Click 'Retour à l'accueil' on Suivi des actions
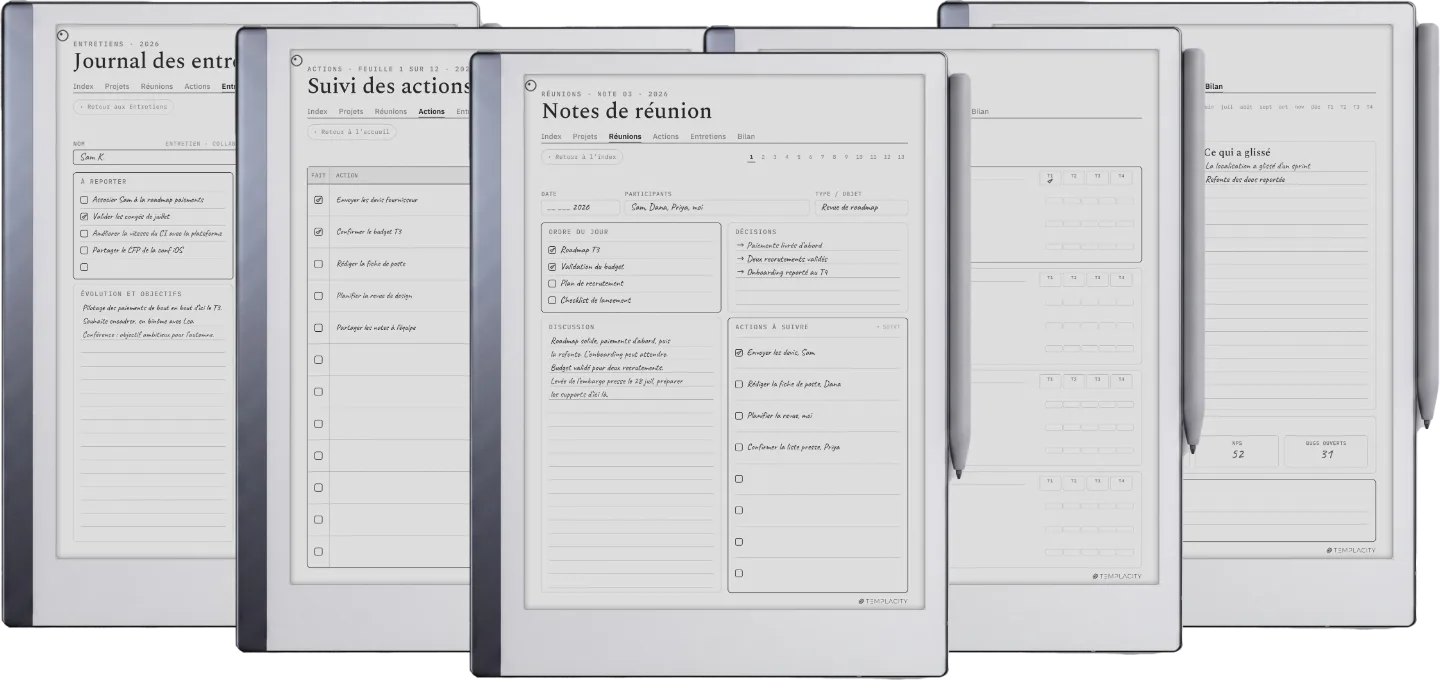Image resolution: width=1440 pixels, height=681 pixels. [x=352, y=132]
